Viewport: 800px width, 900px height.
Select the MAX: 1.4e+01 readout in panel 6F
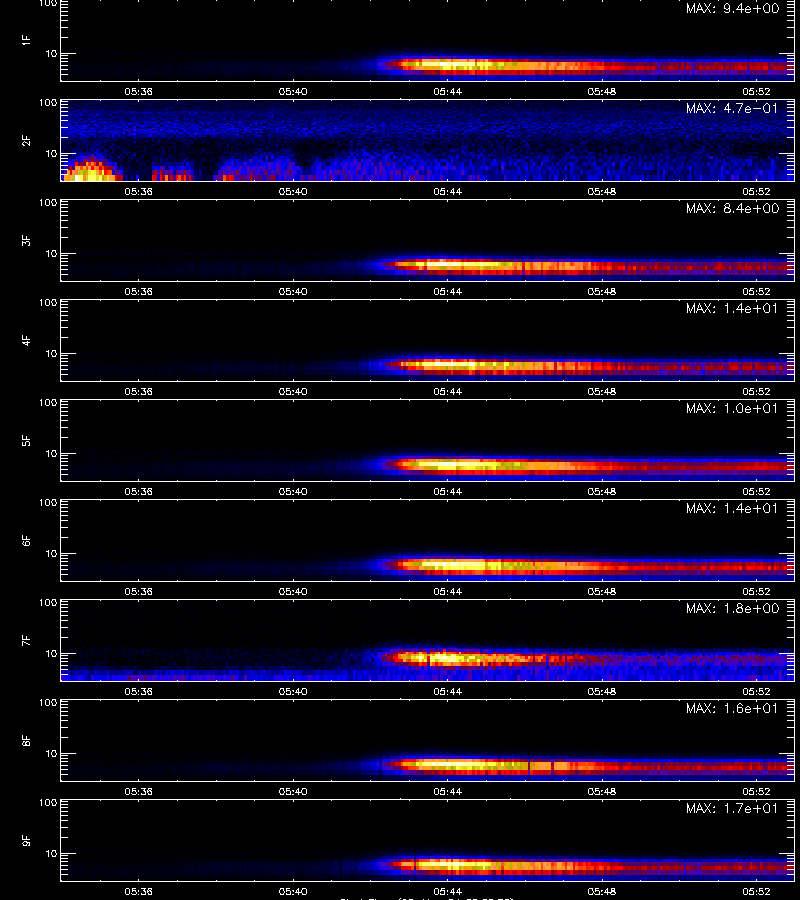point(732,509)
